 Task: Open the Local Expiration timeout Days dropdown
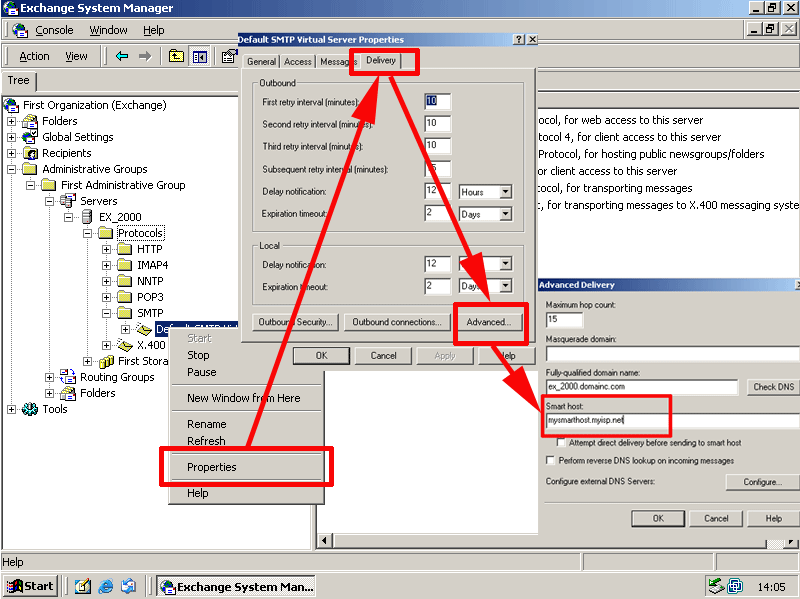505,286
